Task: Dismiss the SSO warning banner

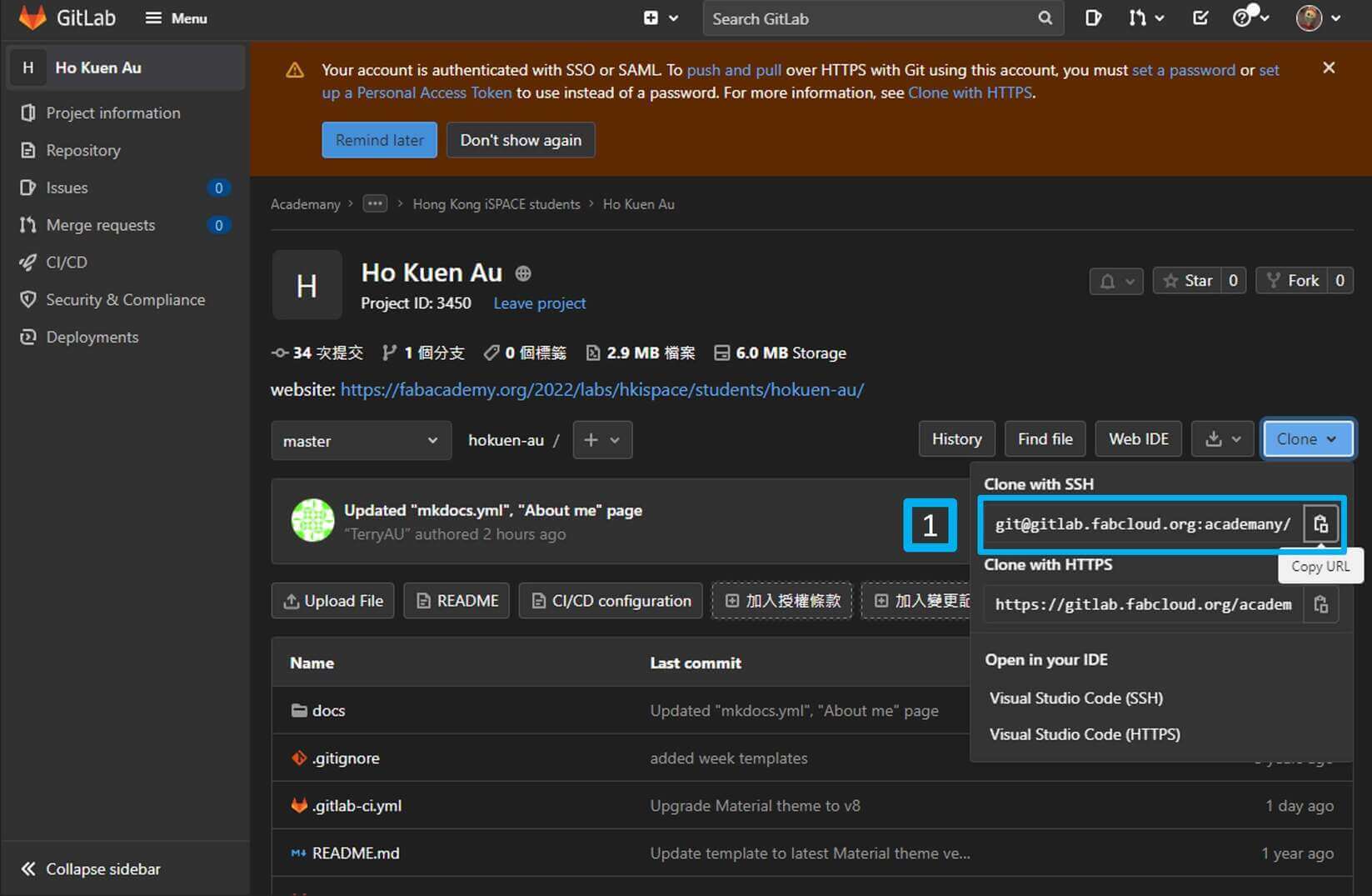Action: click(1329, 68)
